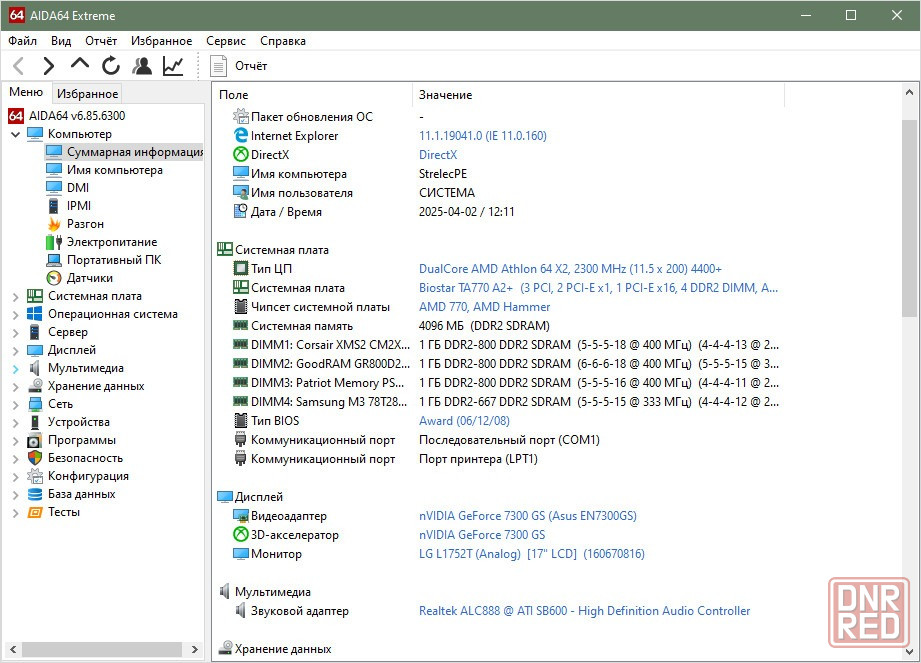Open the Сервис menu

click(226, 41)
